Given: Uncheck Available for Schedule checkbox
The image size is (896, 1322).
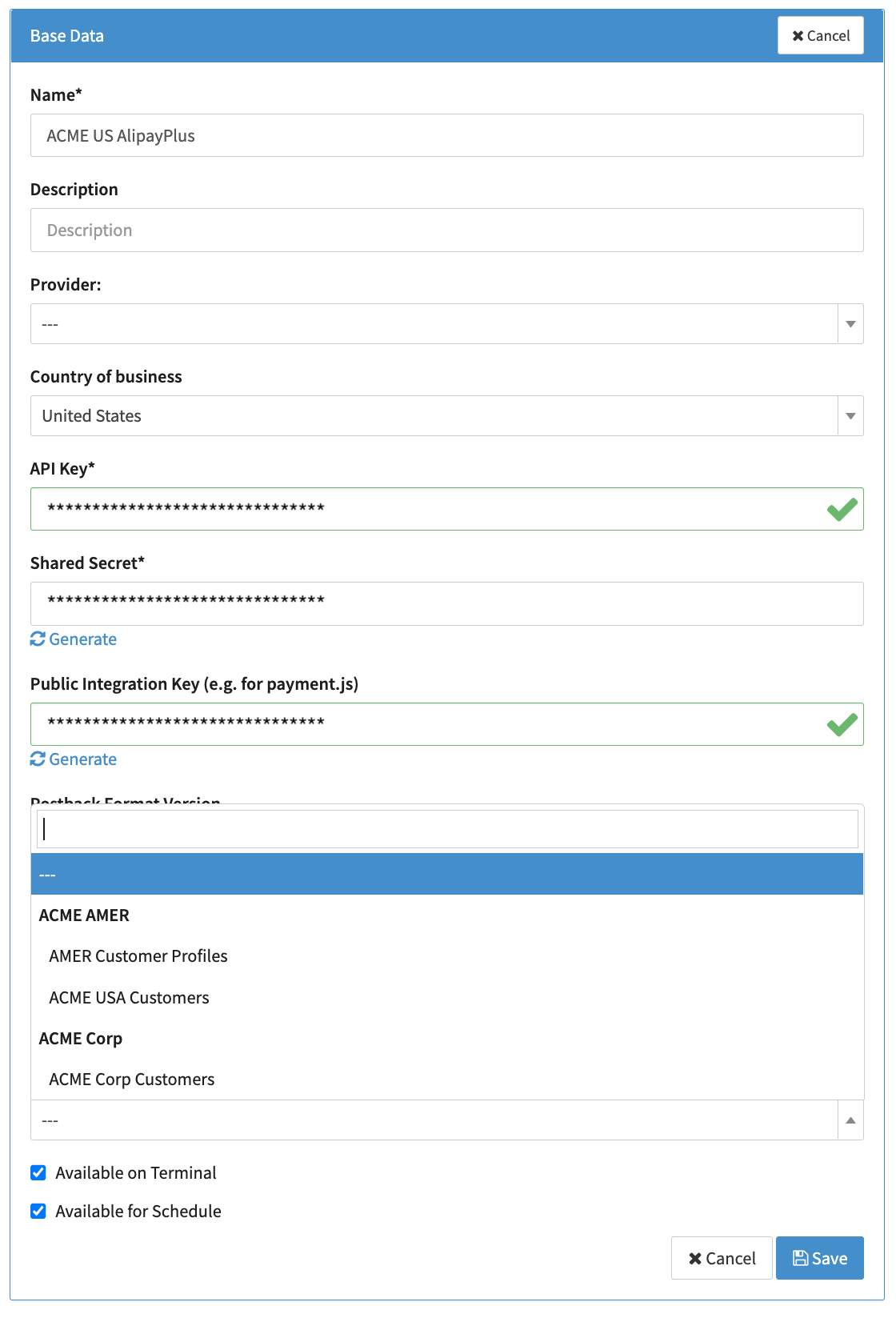Looking at the screenshot, I should [38, 1211].
